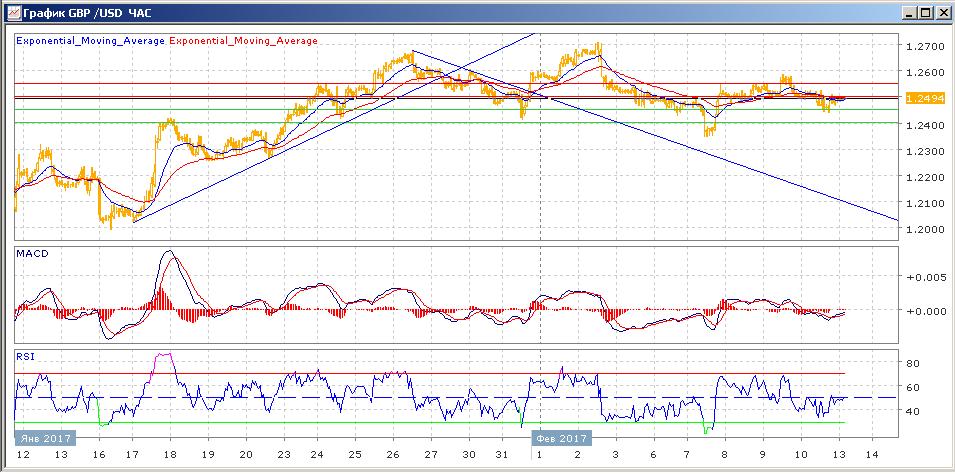Select the Янв 2017 month marker
This screenshot has width=955, height=474.
click(45, 438)
